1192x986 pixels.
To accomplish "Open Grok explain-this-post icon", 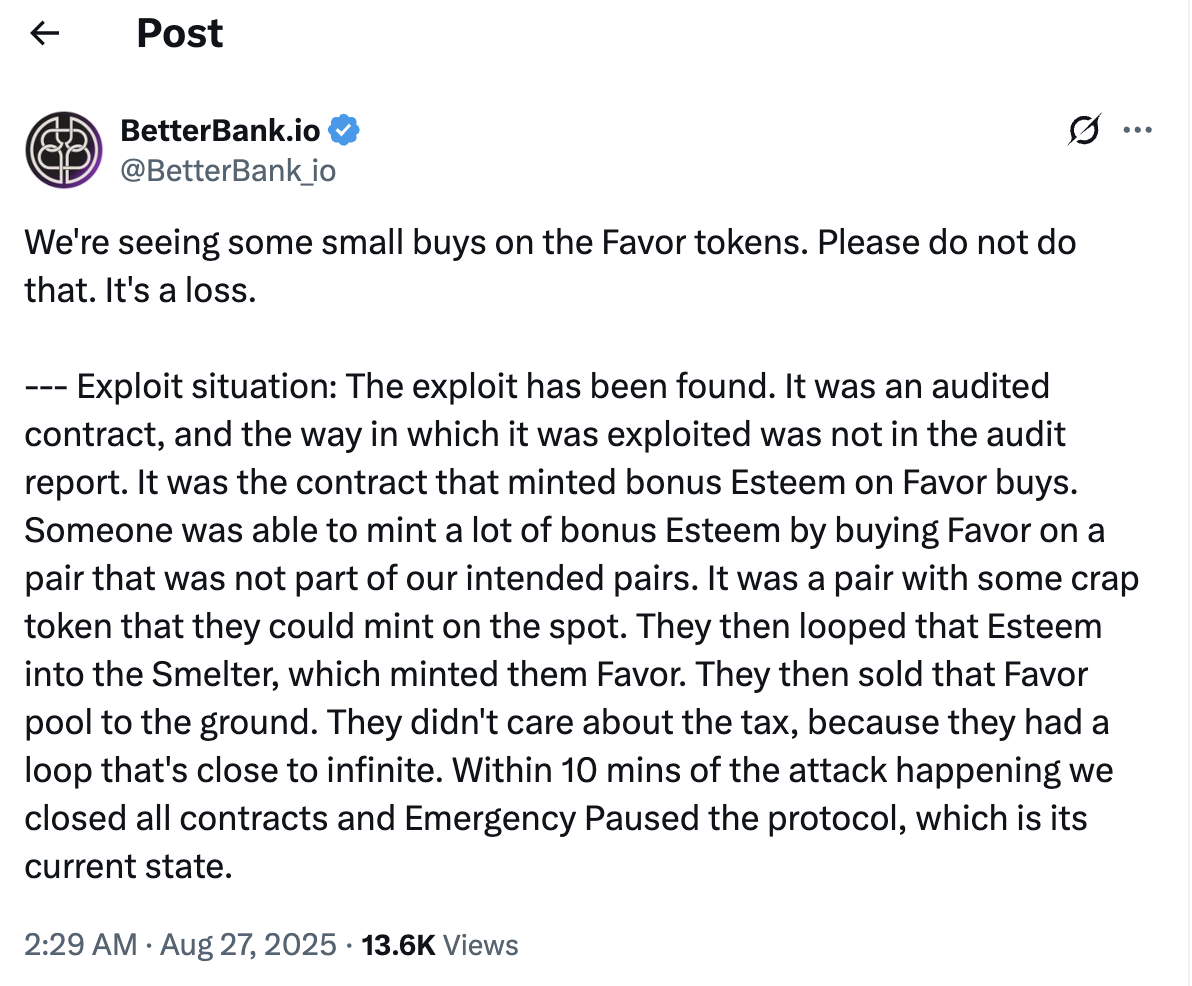I will (1084, 130).
